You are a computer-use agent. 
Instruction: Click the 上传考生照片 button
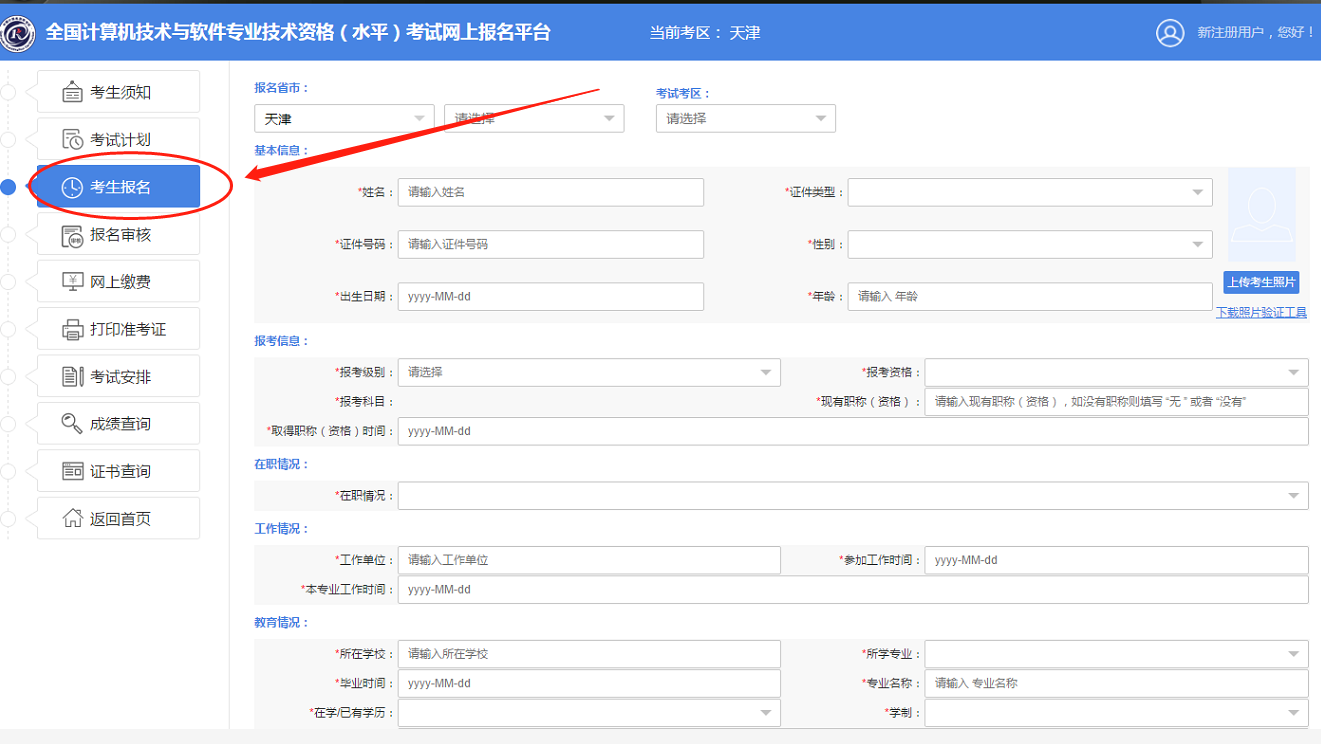tap(1261, 282)
